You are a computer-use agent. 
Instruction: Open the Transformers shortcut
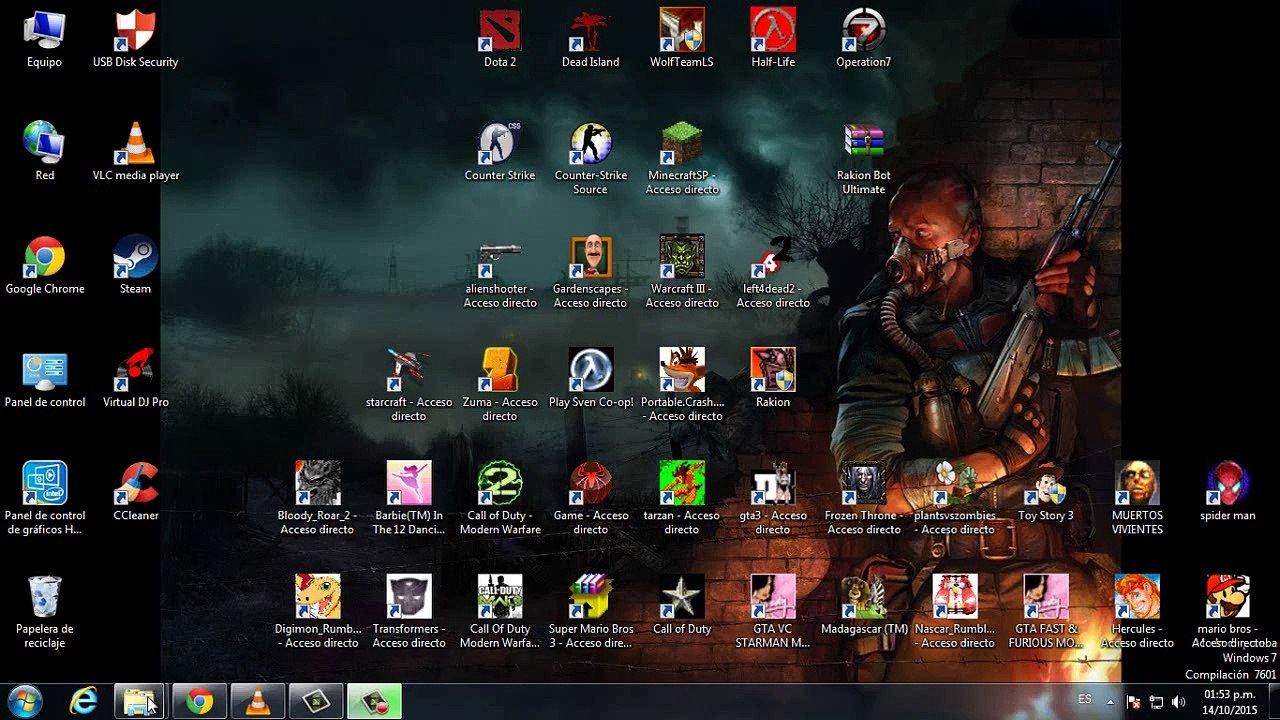tap(409, 612)
